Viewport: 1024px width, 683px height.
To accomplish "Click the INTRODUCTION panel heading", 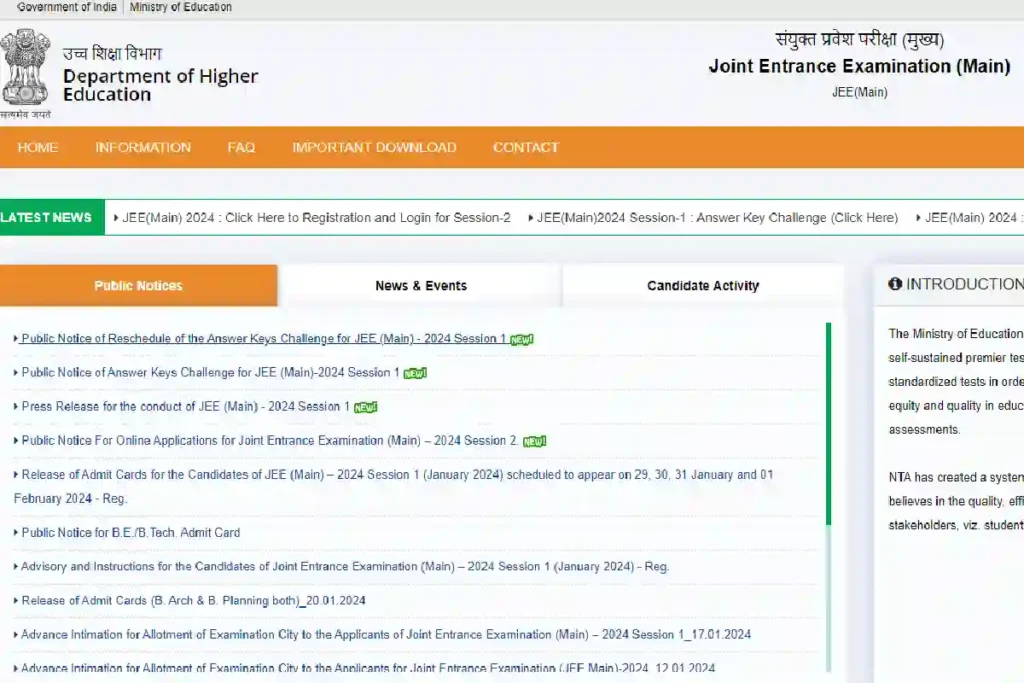I will 965,284.
